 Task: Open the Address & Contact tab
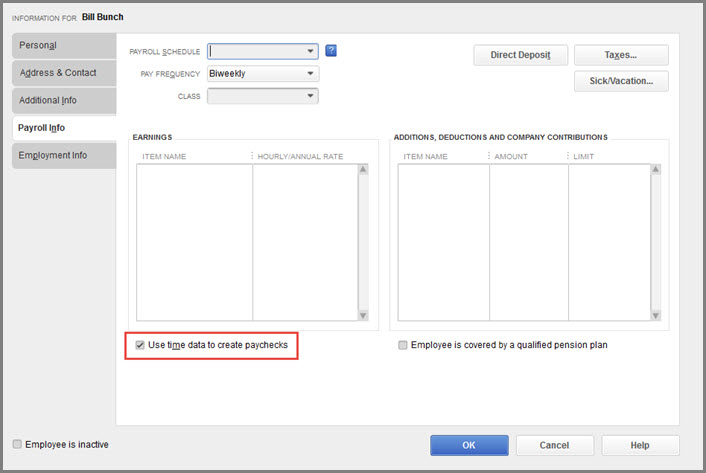[x=64, y=73]
